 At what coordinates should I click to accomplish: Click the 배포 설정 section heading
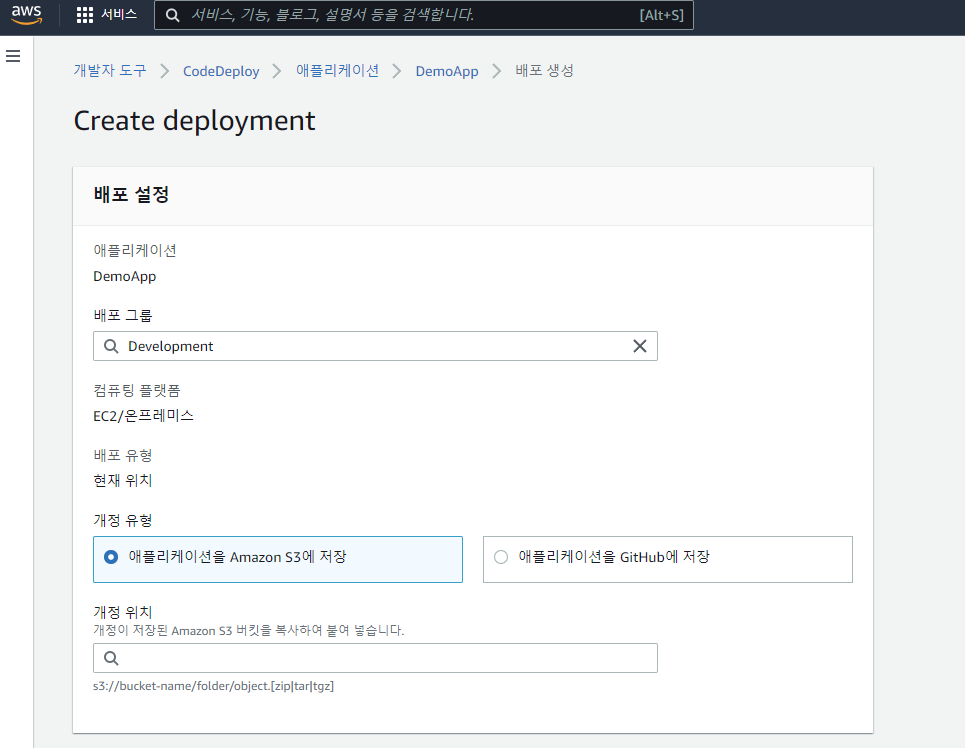[131, 195]
